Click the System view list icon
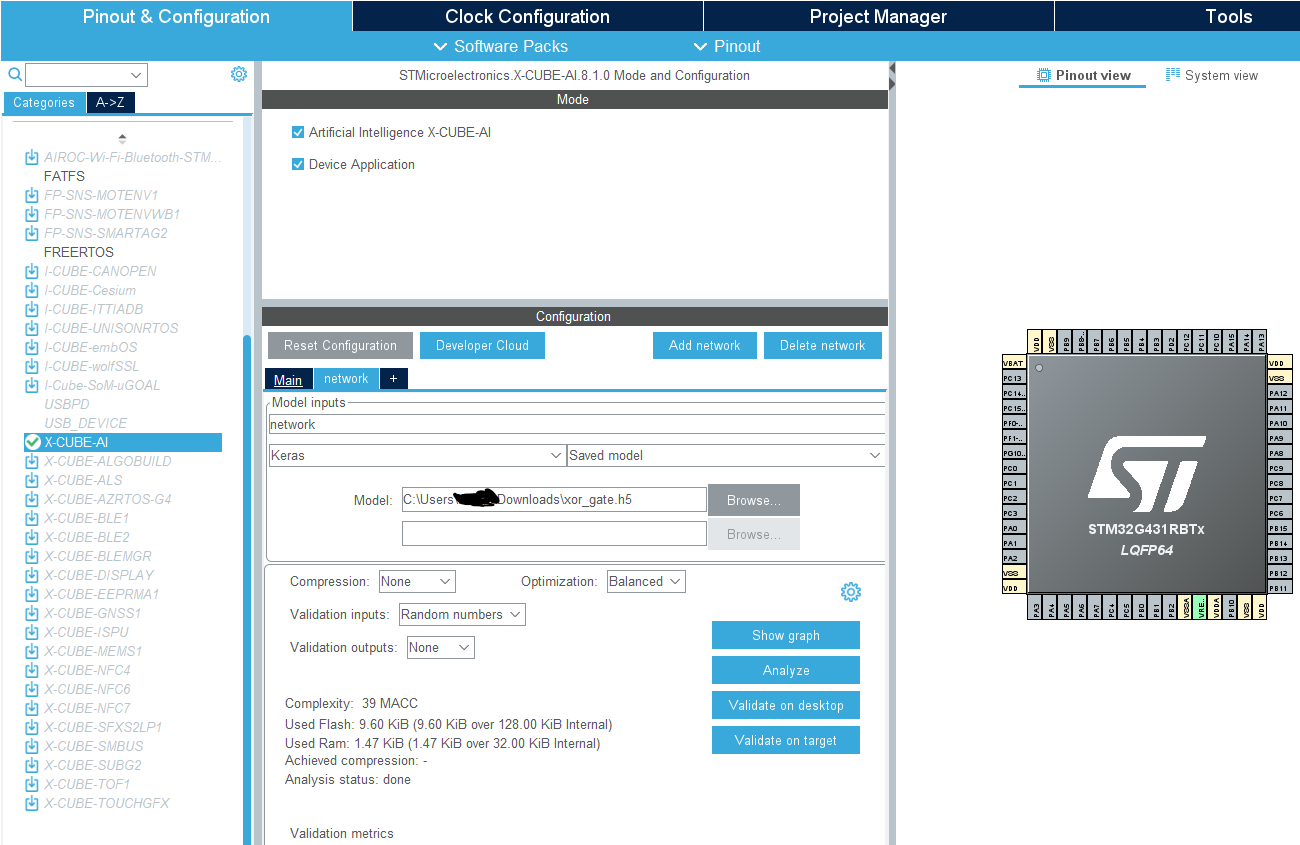1300x845 pixels. [1173, 75]
